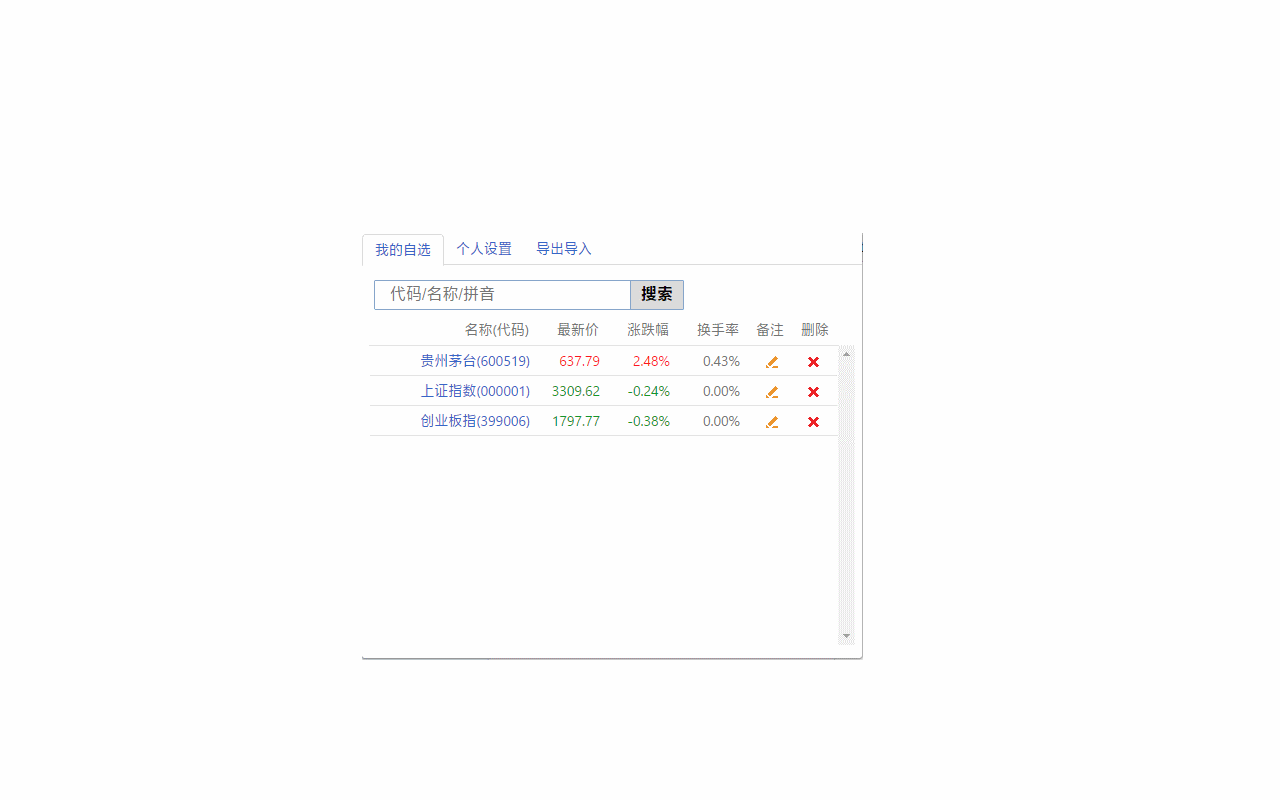Viewport: 1280px width, 800px height.
Task: Click turnover value 0.43%
Action: [x=721, y=361]
